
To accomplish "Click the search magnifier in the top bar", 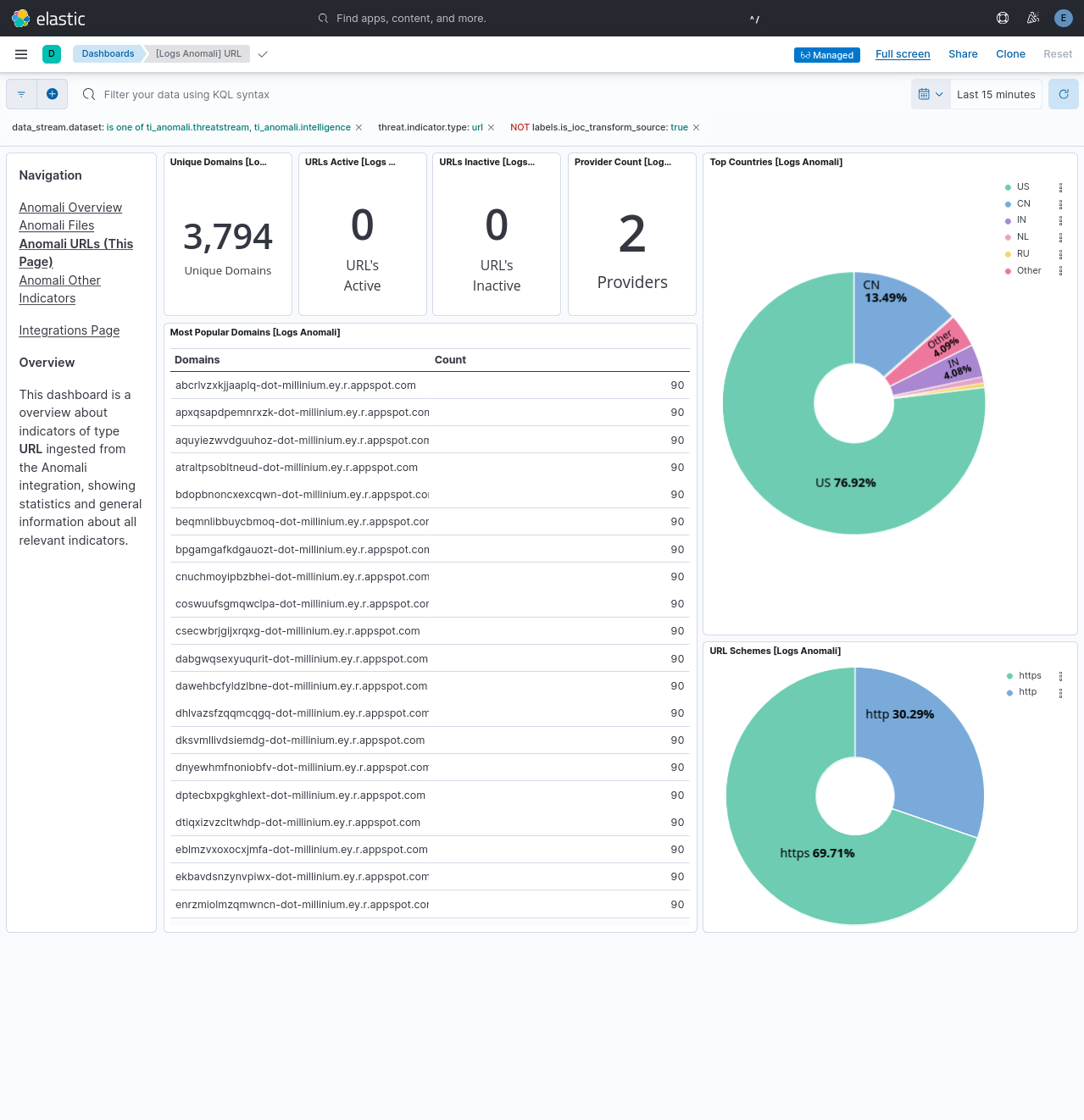I will point(322,18).
